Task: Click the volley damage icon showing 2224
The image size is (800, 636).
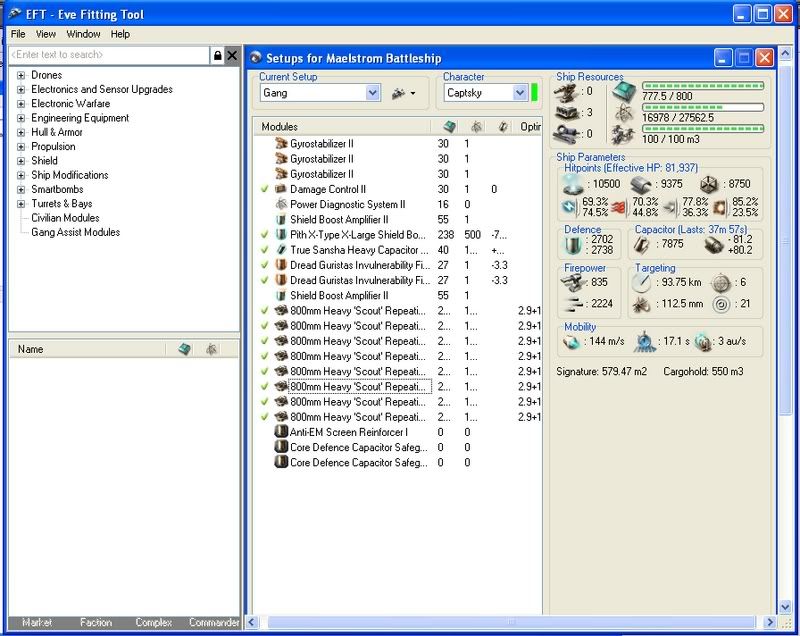Action: (x=574, y=304)
